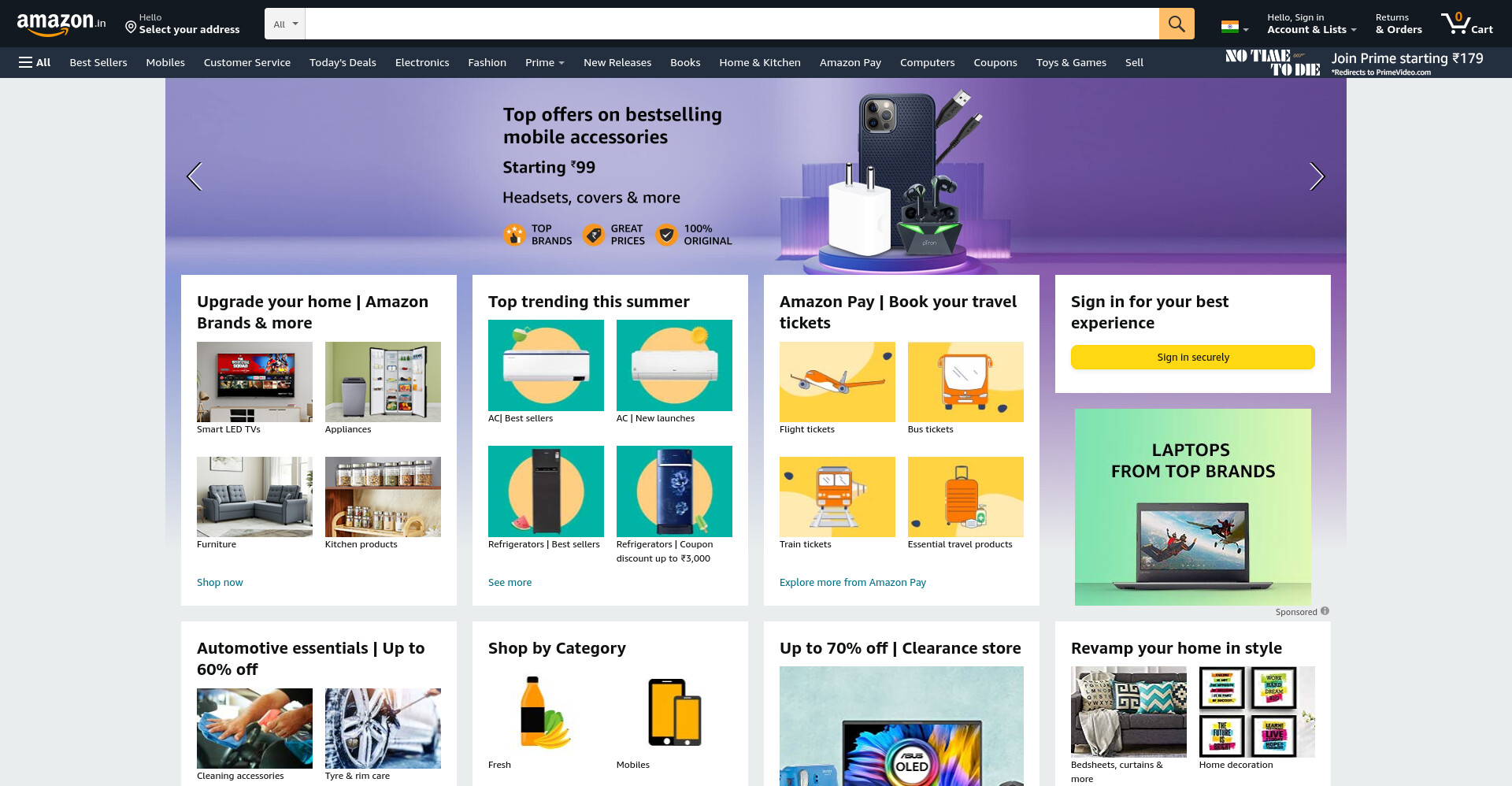
Task: Click the location pin delivery address
Action: click(x=182, y=24)
